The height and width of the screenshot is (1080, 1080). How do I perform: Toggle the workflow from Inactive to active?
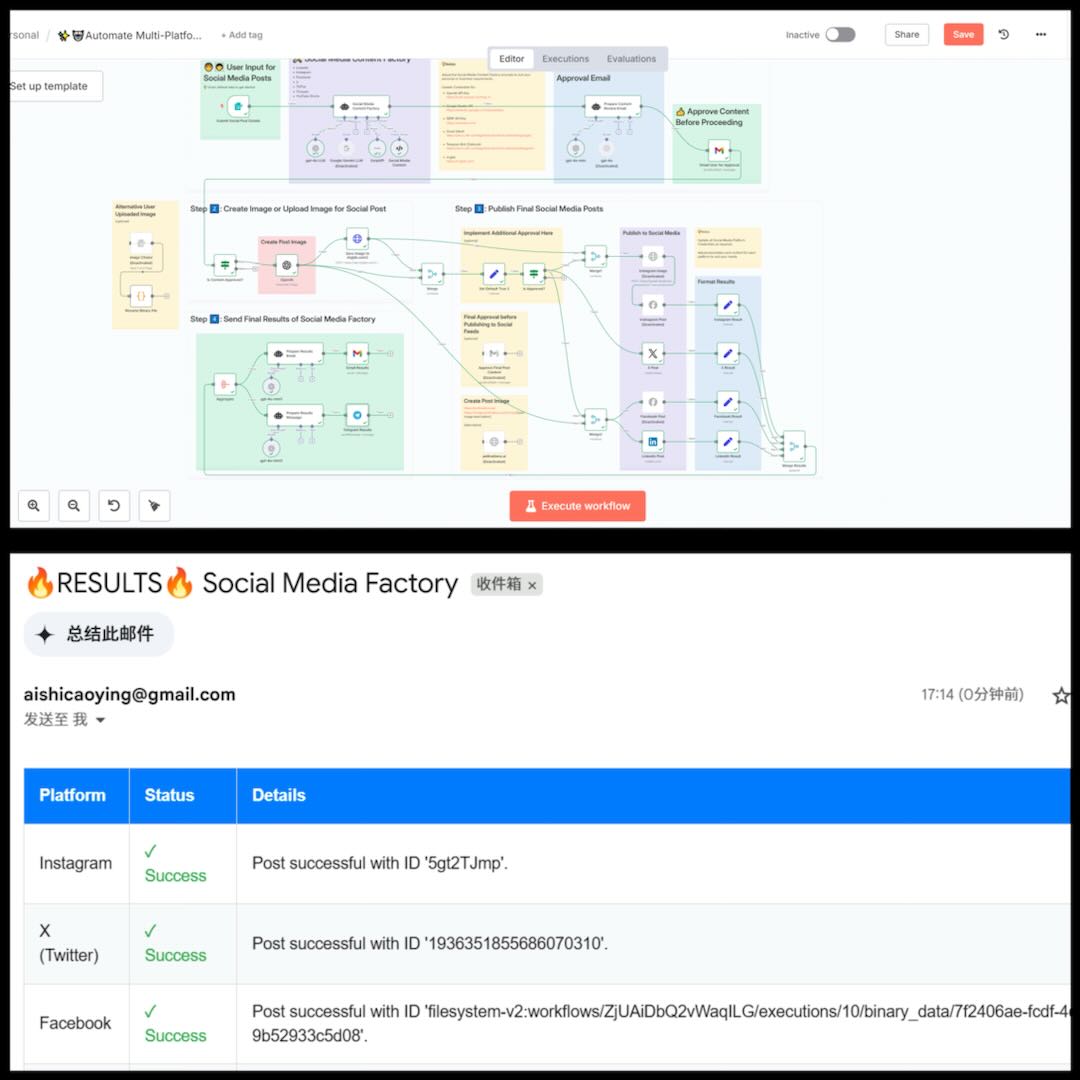[x=840, y=35]
